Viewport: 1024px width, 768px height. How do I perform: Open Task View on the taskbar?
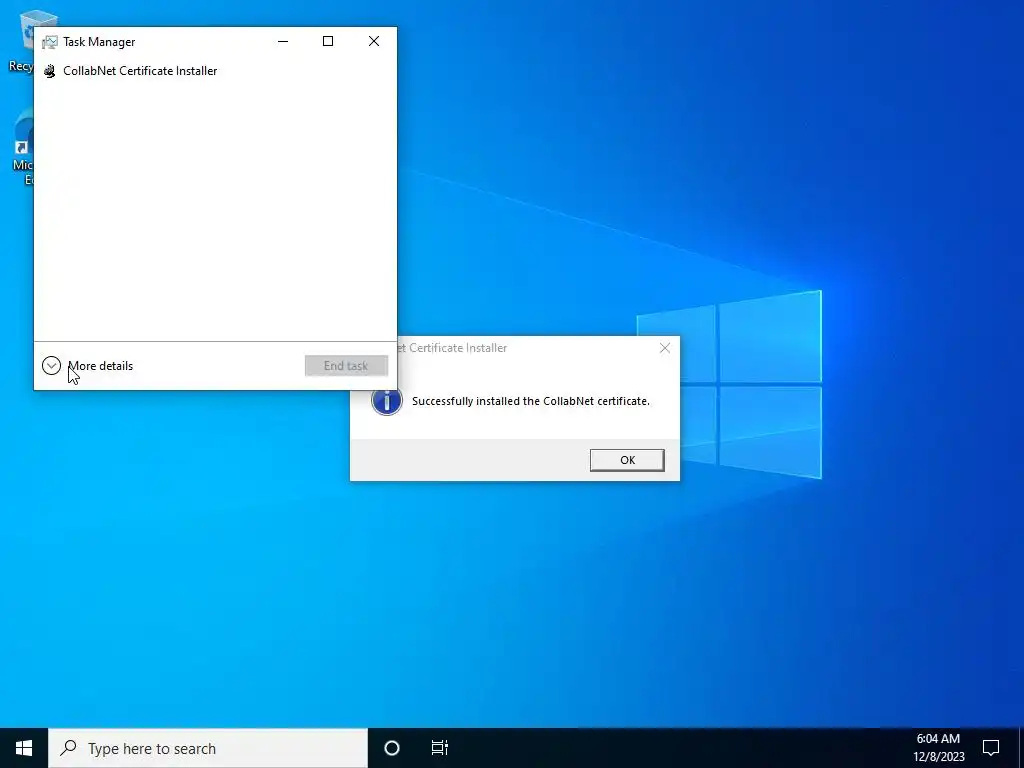(x=440, y=748)
